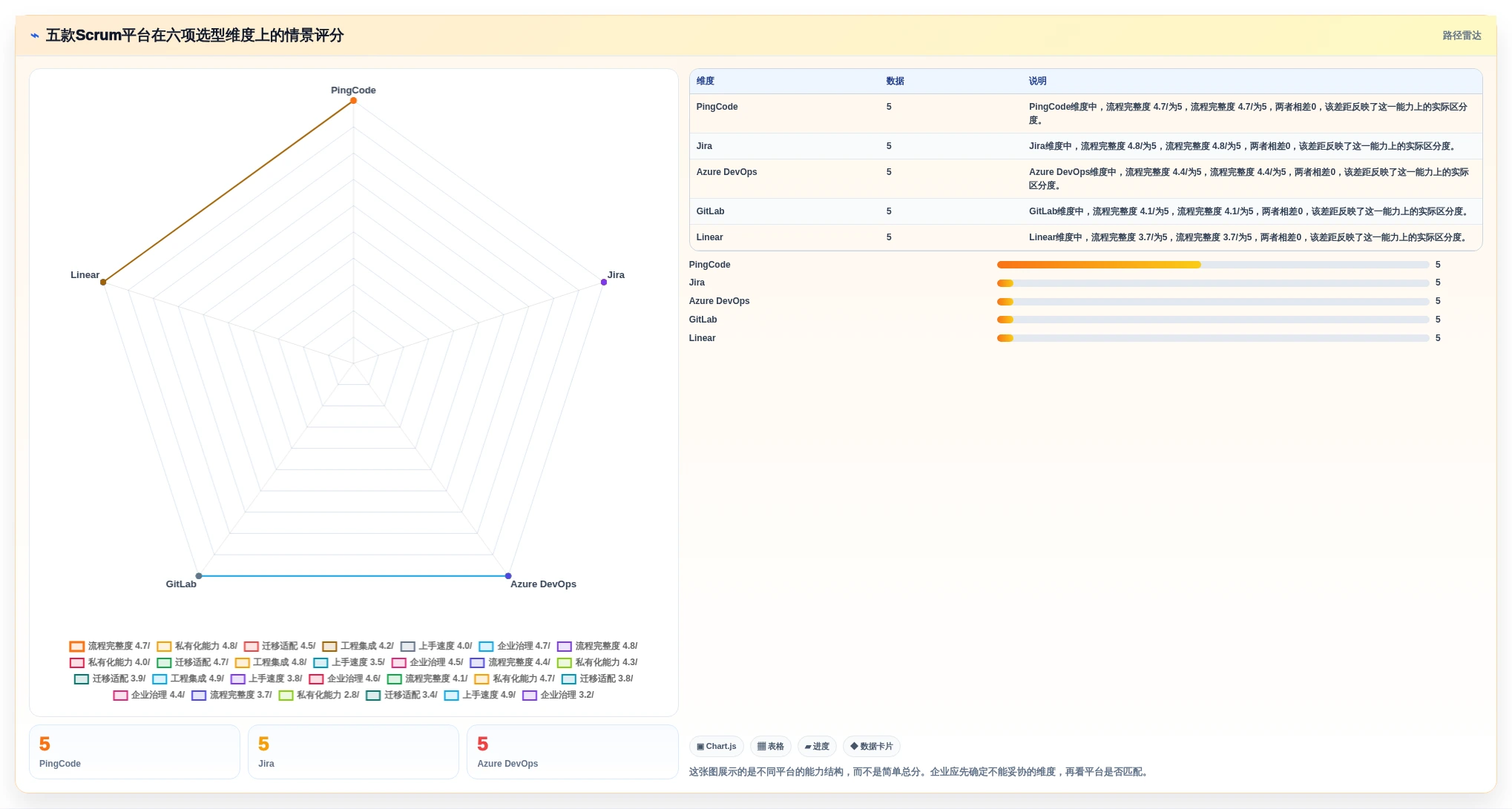Image resolution: width=1512 pixels, height=809 pixels.
Task: Toggle legend item 迁移适配 4.7/
Action: (x=193, y=662)
